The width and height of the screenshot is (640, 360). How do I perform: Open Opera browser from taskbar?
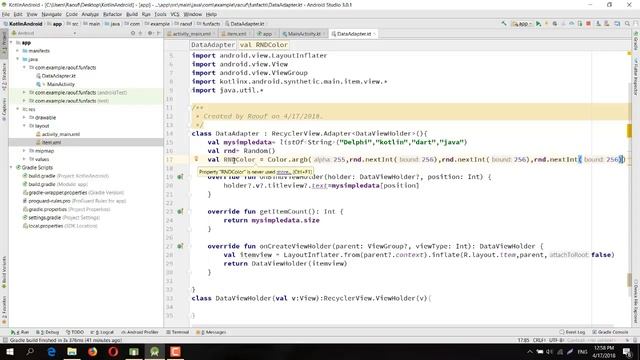click(113, 351)
